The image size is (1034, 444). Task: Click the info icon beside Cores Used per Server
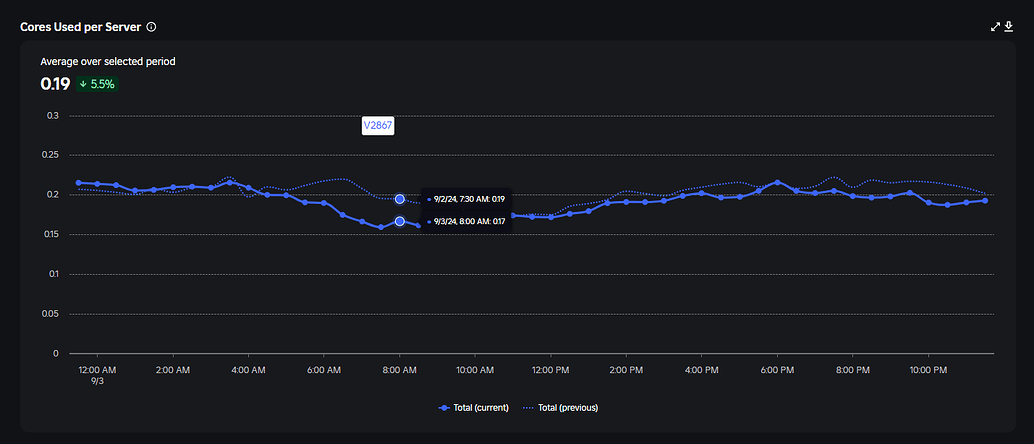151,27
